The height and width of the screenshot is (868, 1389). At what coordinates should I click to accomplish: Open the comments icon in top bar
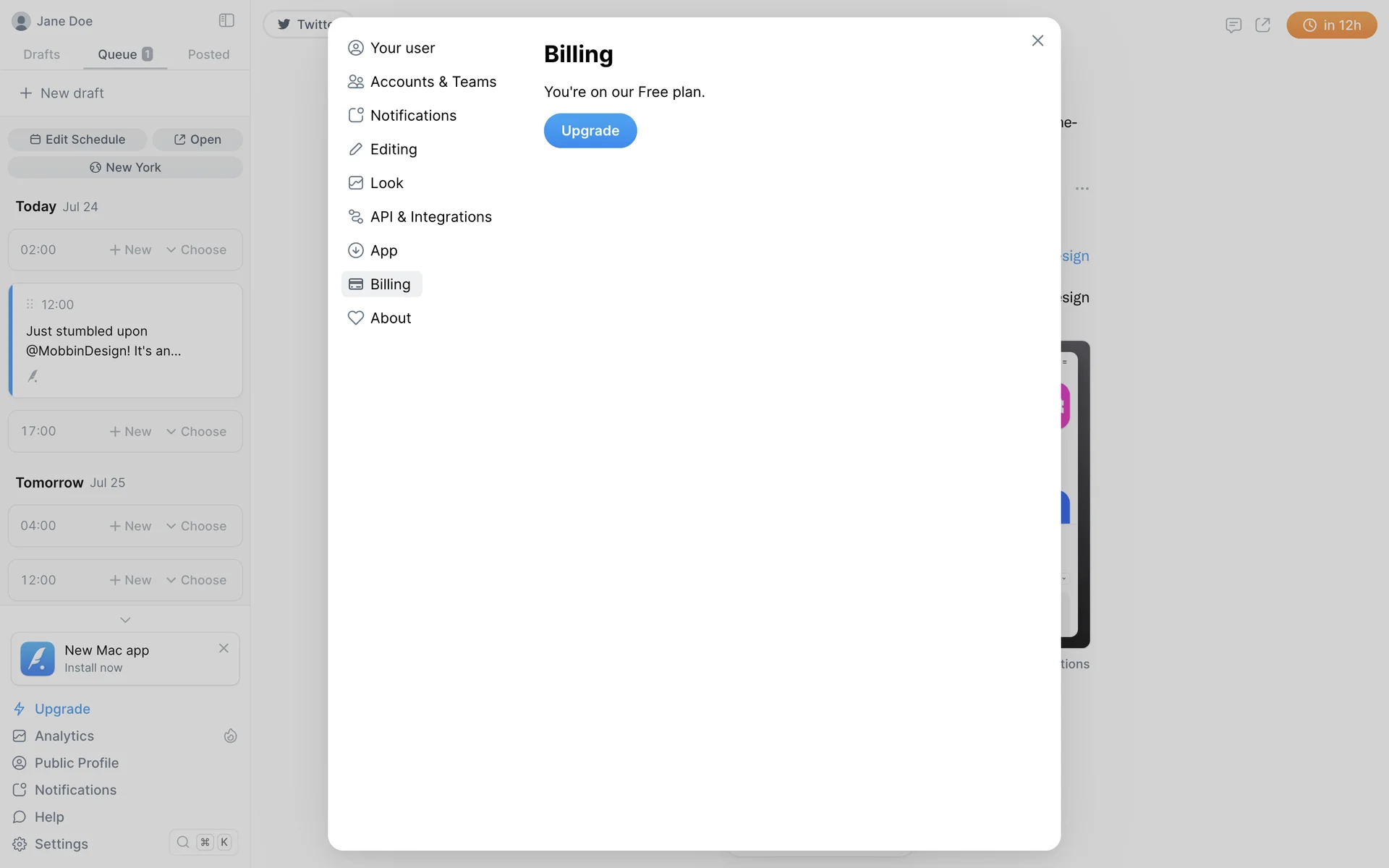(x=1233, y=25)
